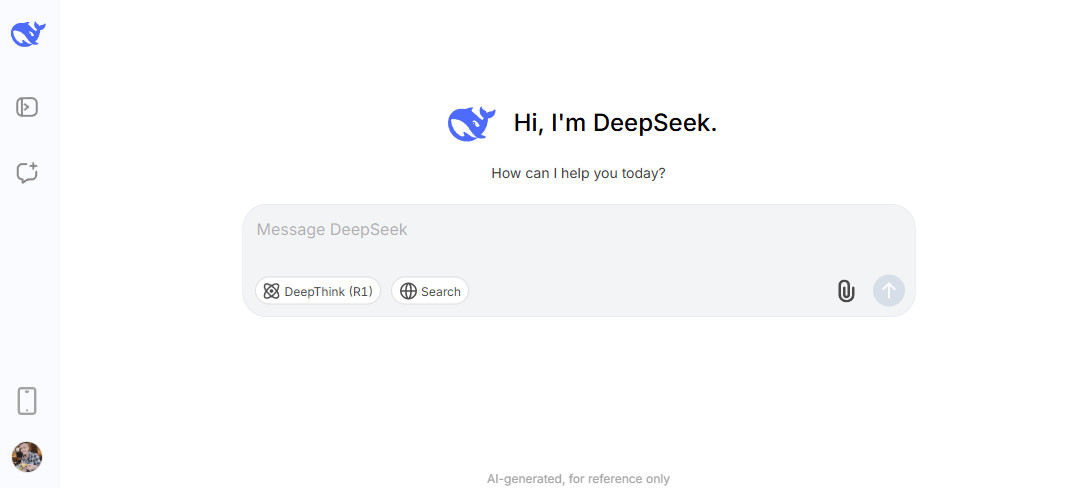Open the sidebar with the panel icon
This screenshot has height=488, width=1086.
tap(27, 107)
